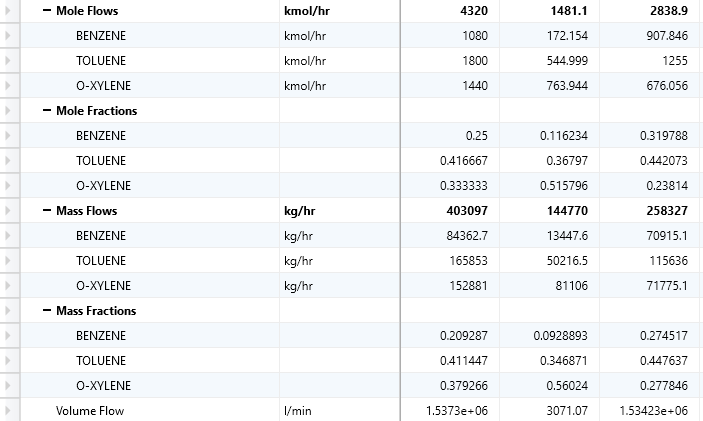Select toluene mass fraction 0.411447
Screen dimensions: 703x421
[x=464, y=361]
